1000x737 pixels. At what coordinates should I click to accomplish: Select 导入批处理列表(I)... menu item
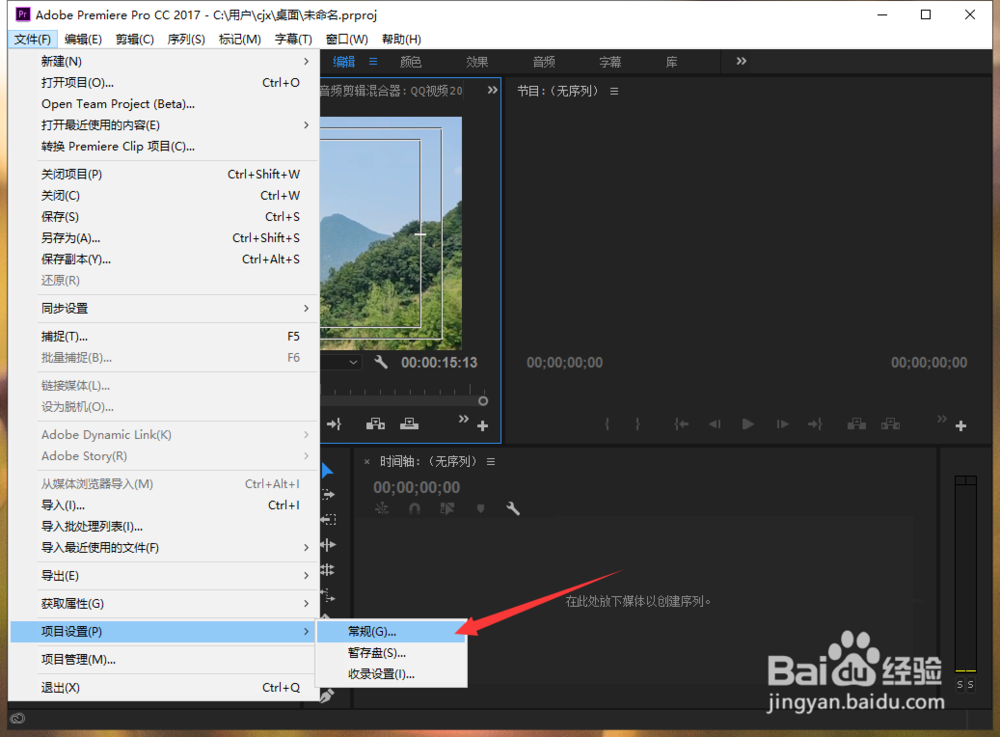coord(165,526)
